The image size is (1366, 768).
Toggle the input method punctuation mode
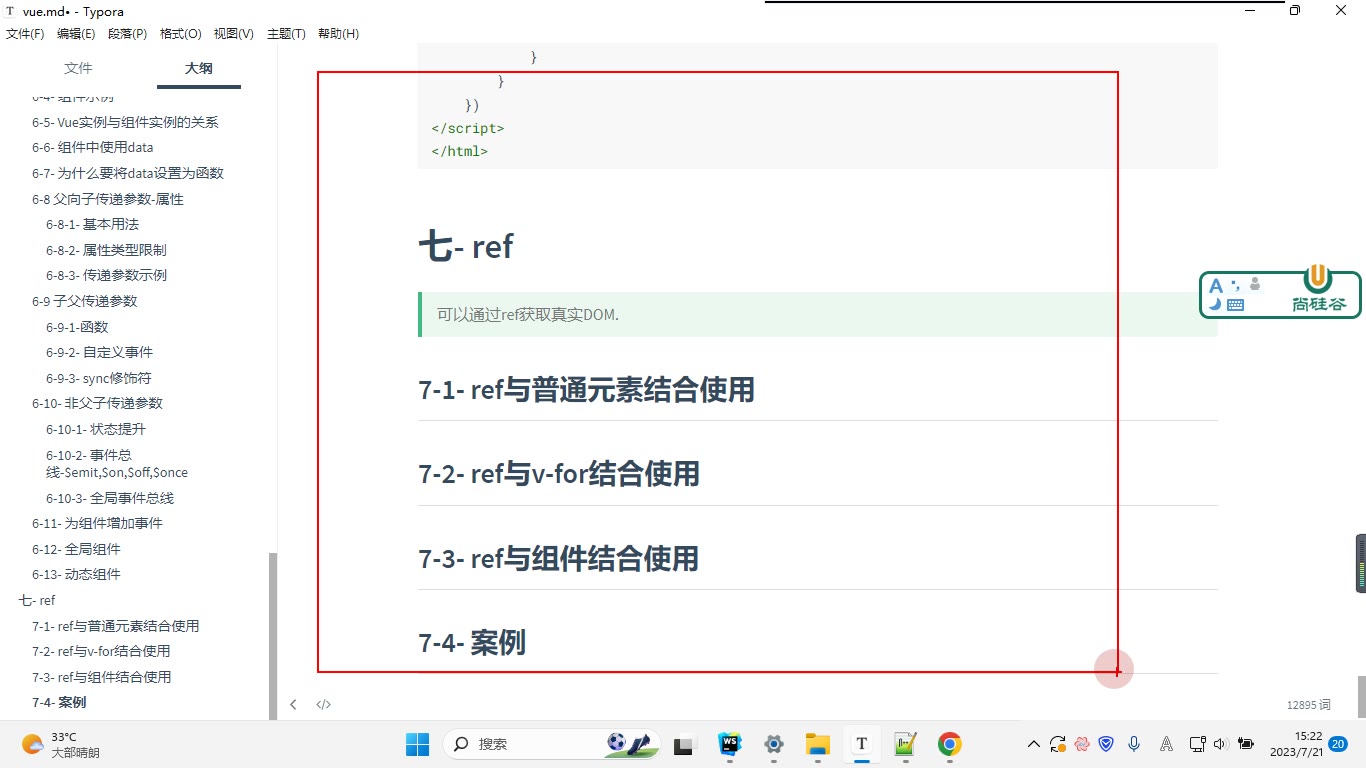(1235, 285)
